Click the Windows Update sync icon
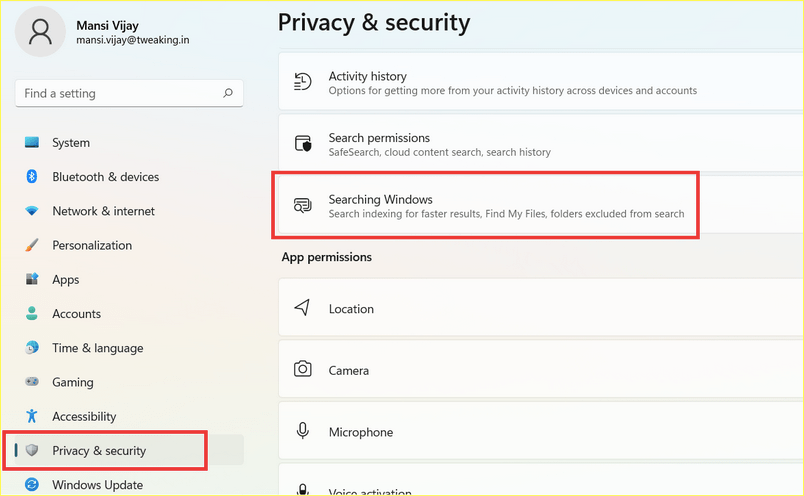 [x=32, y=484]
